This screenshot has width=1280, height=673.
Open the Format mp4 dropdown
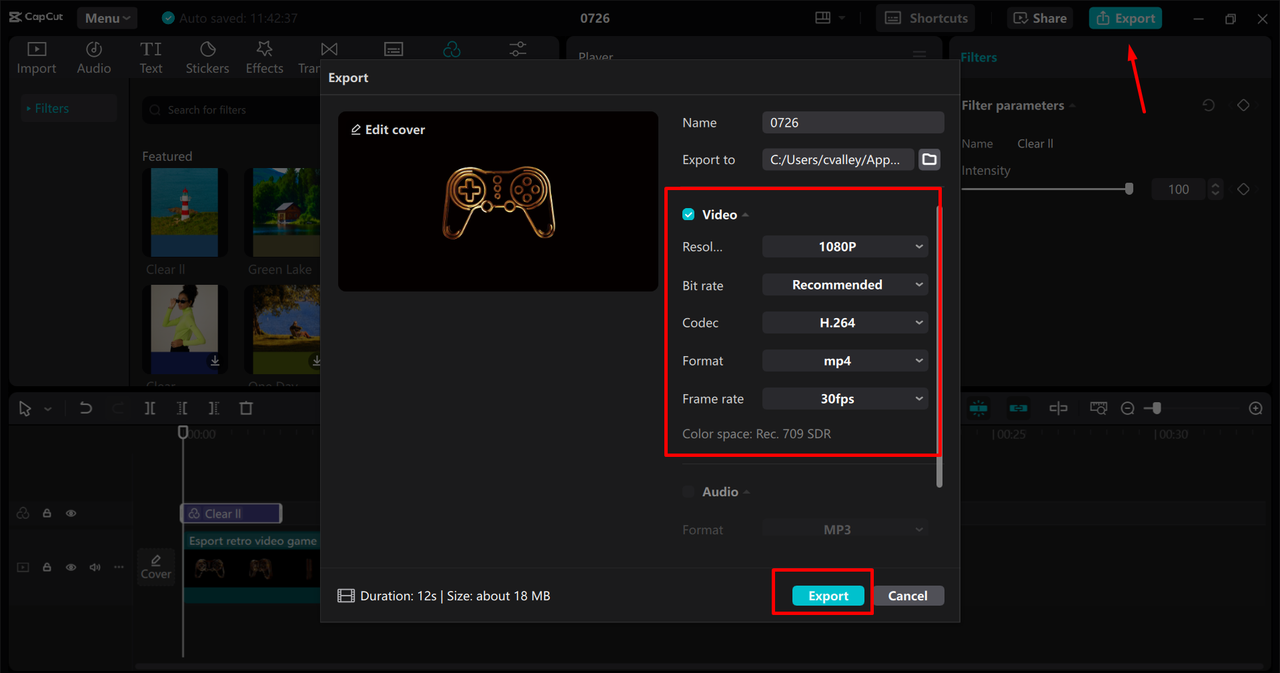[x=845, y=361]
